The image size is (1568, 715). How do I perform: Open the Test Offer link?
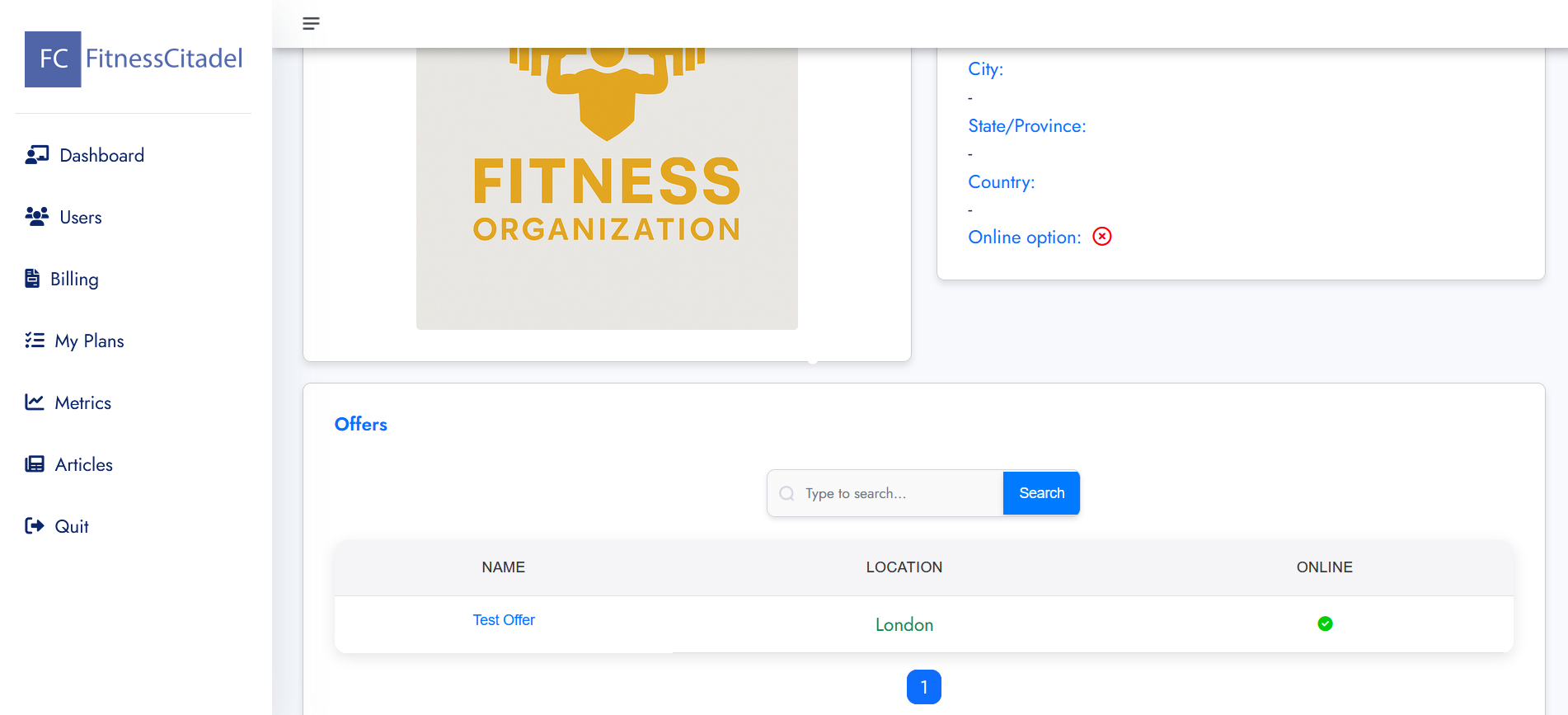pyautogui.click(x=504, y=620)
